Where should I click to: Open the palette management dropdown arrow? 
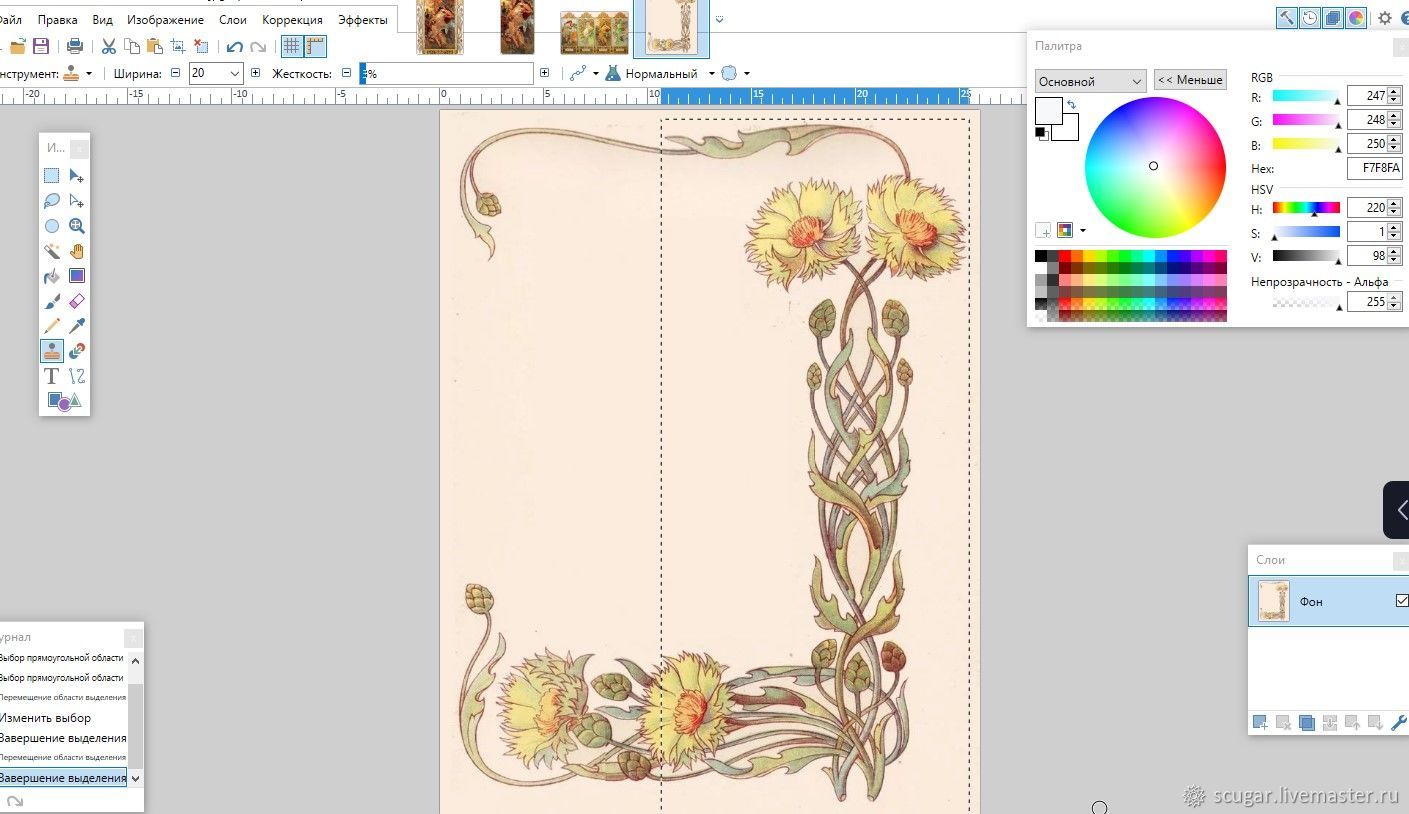click(1083, 231)
